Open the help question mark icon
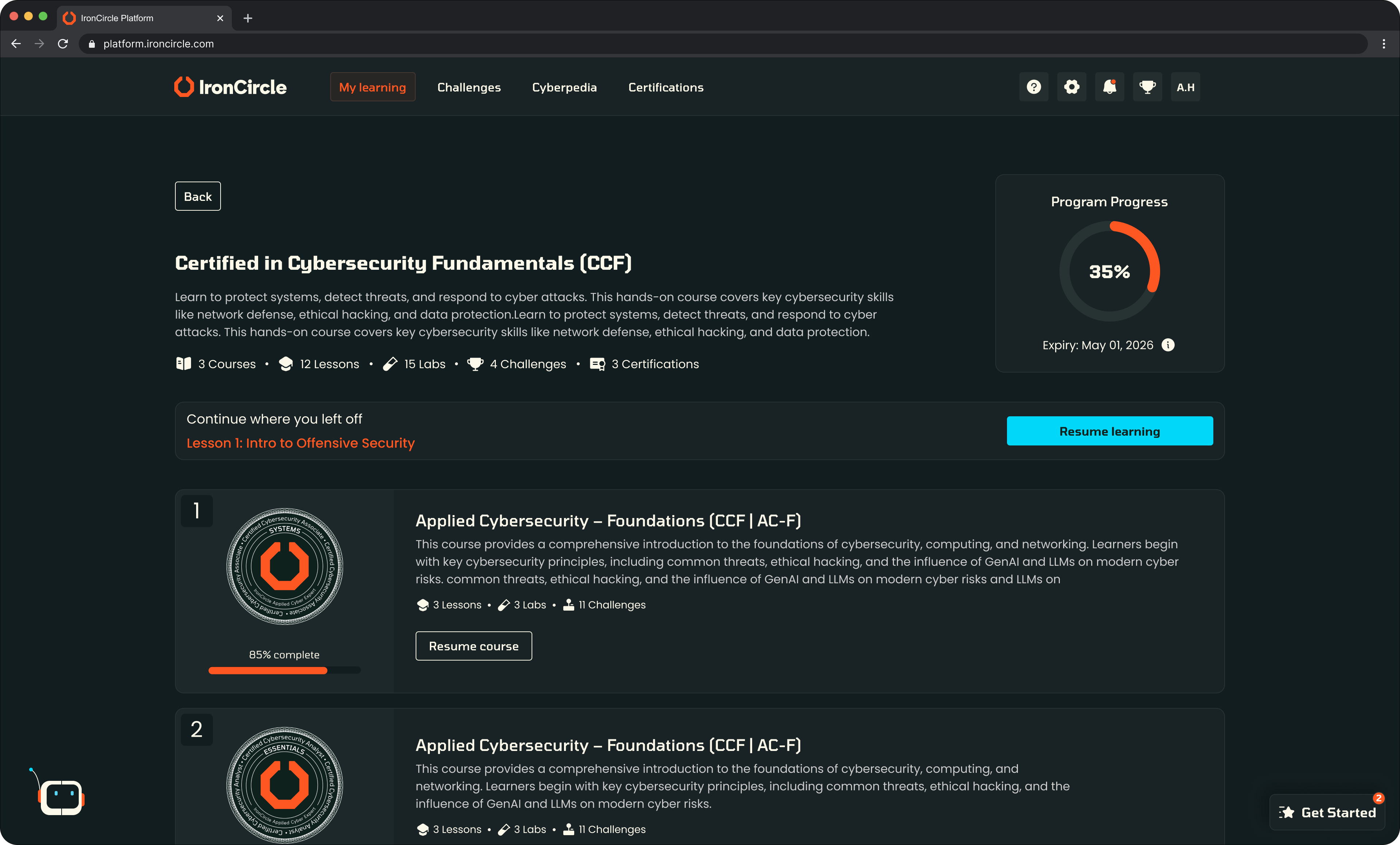Image resolution: width=1400 pixels, height=845 pixels. (1034, 87)
